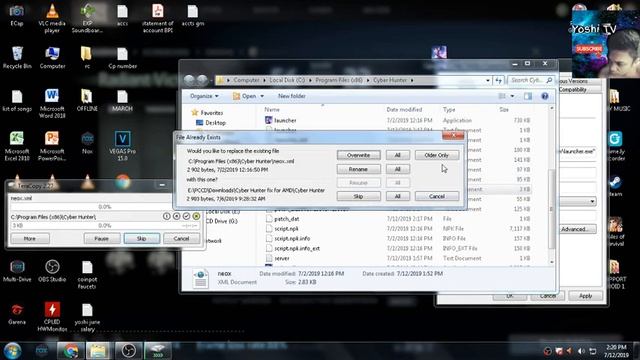Screen dimensions: 640x360
Task: Click TeraCopy current file progress bar
Action: 104,207
